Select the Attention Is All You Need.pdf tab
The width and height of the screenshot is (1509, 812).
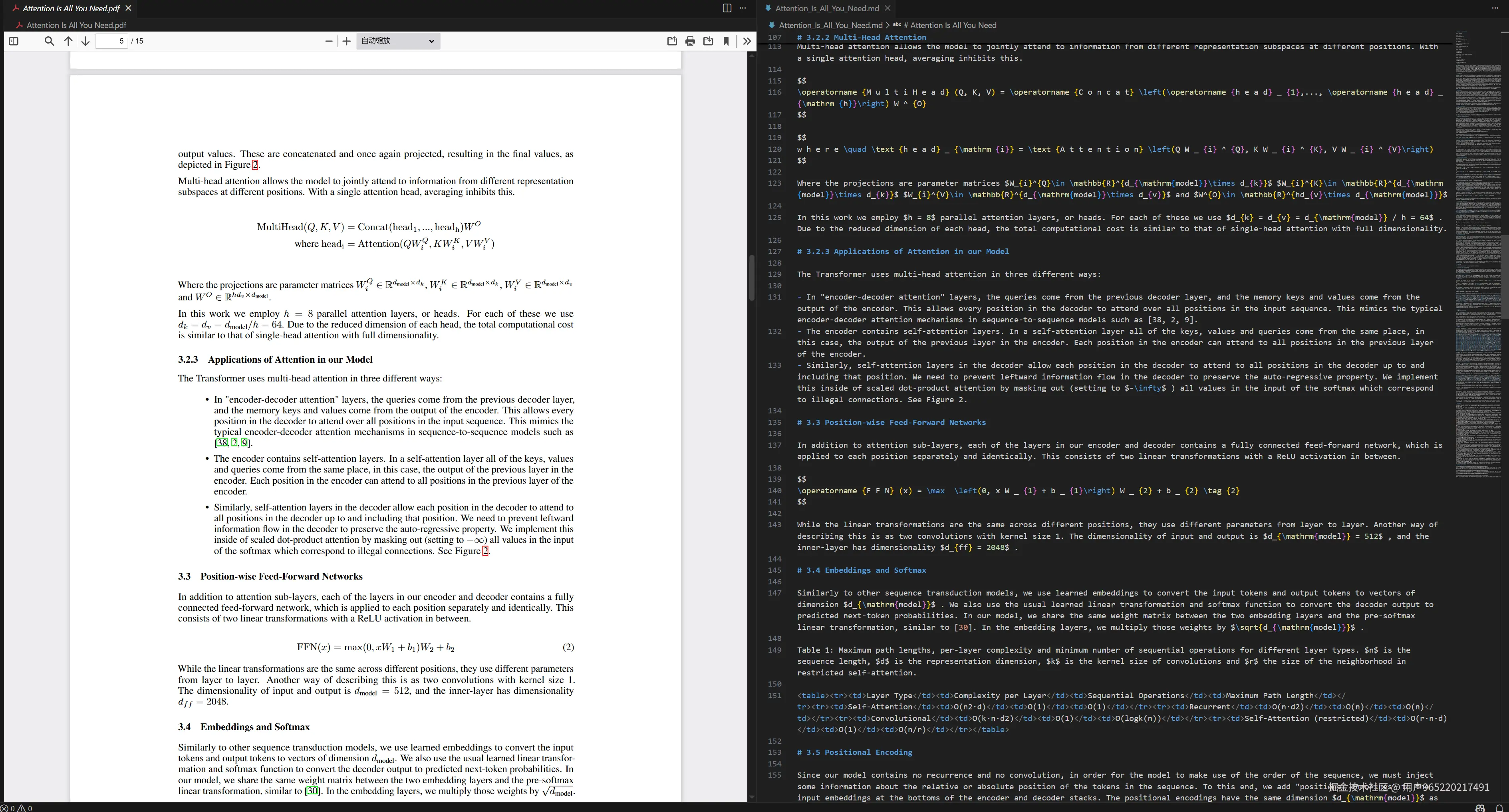71,8
